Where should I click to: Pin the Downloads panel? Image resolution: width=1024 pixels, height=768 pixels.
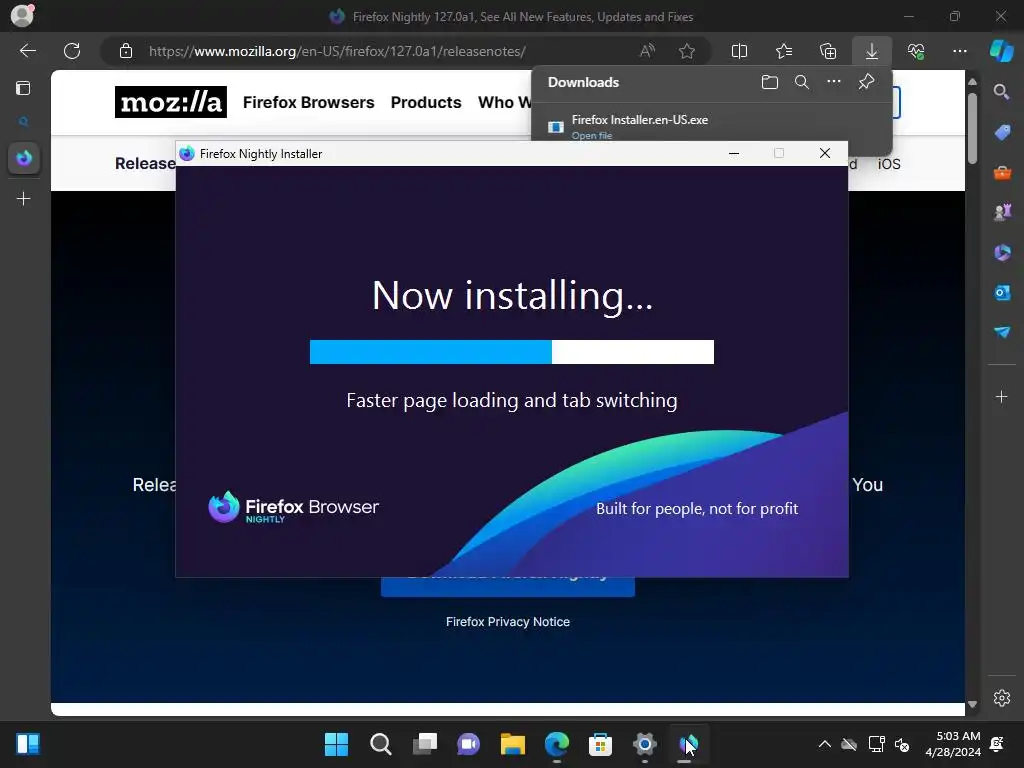(x=866, y=82)
